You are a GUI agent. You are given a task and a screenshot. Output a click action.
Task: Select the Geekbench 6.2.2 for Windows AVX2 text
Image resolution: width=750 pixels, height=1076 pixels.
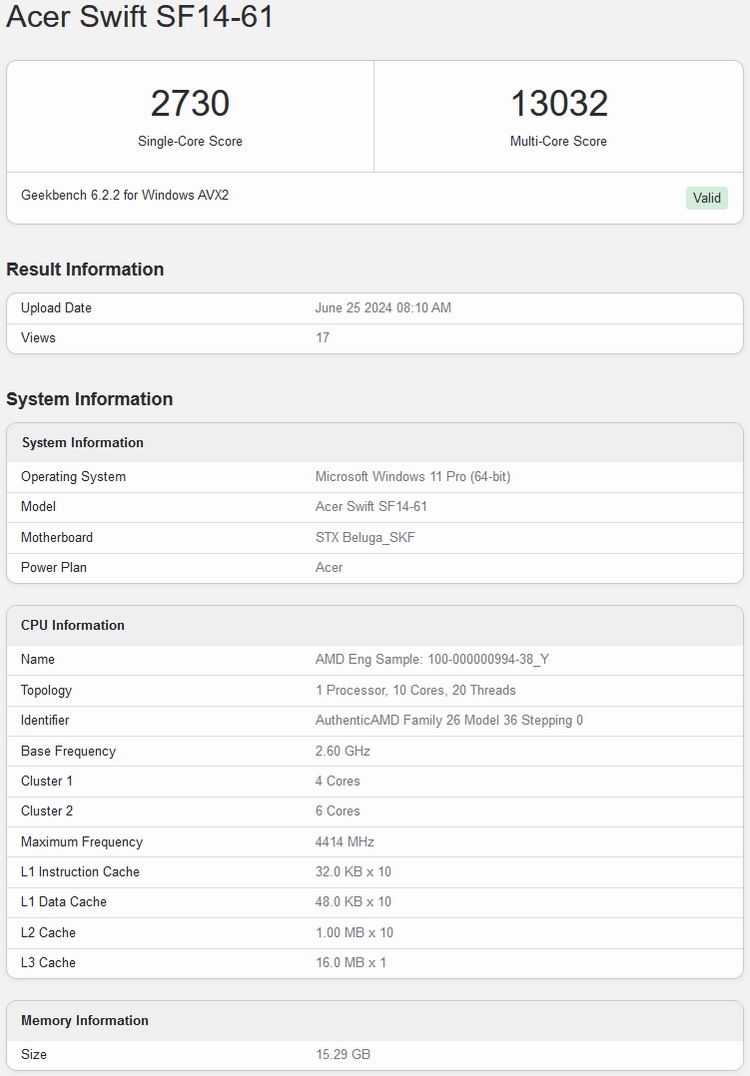pyautogui.click(x=125, y=195)
